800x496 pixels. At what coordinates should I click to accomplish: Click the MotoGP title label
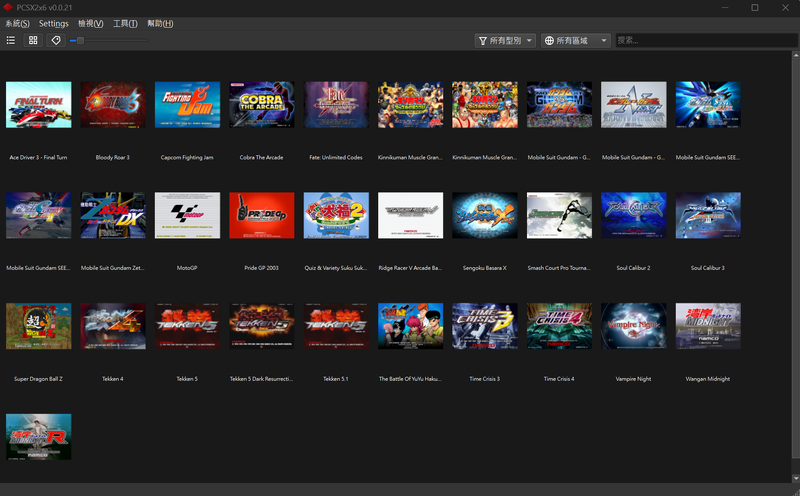(x=187, y=268)
